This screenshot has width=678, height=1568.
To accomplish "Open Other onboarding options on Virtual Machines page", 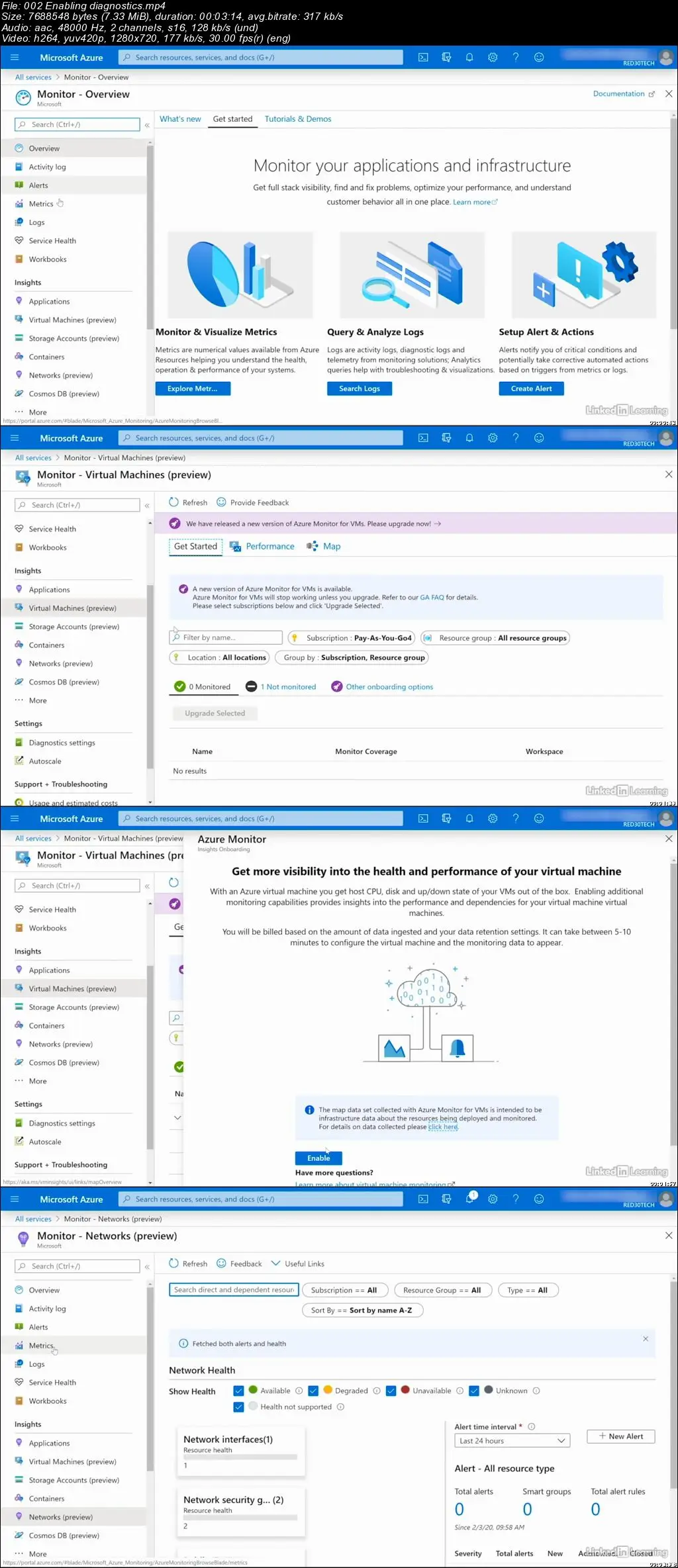I will tap(382, 687).
